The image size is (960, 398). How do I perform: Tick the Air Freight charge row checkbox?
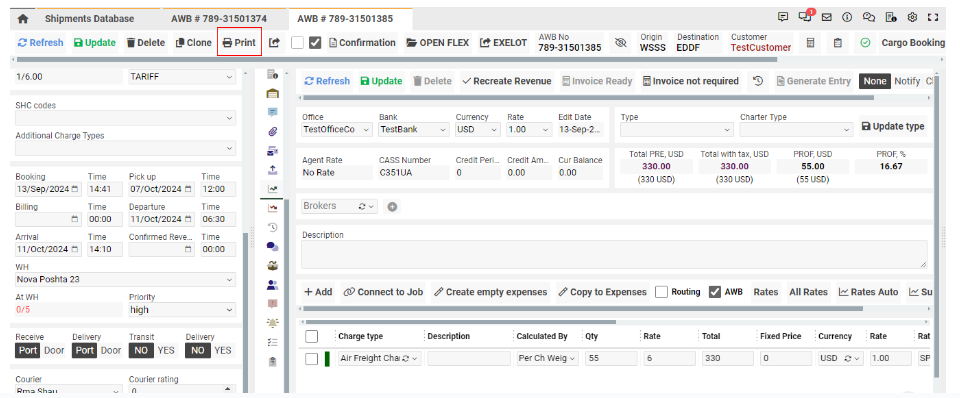312,359
